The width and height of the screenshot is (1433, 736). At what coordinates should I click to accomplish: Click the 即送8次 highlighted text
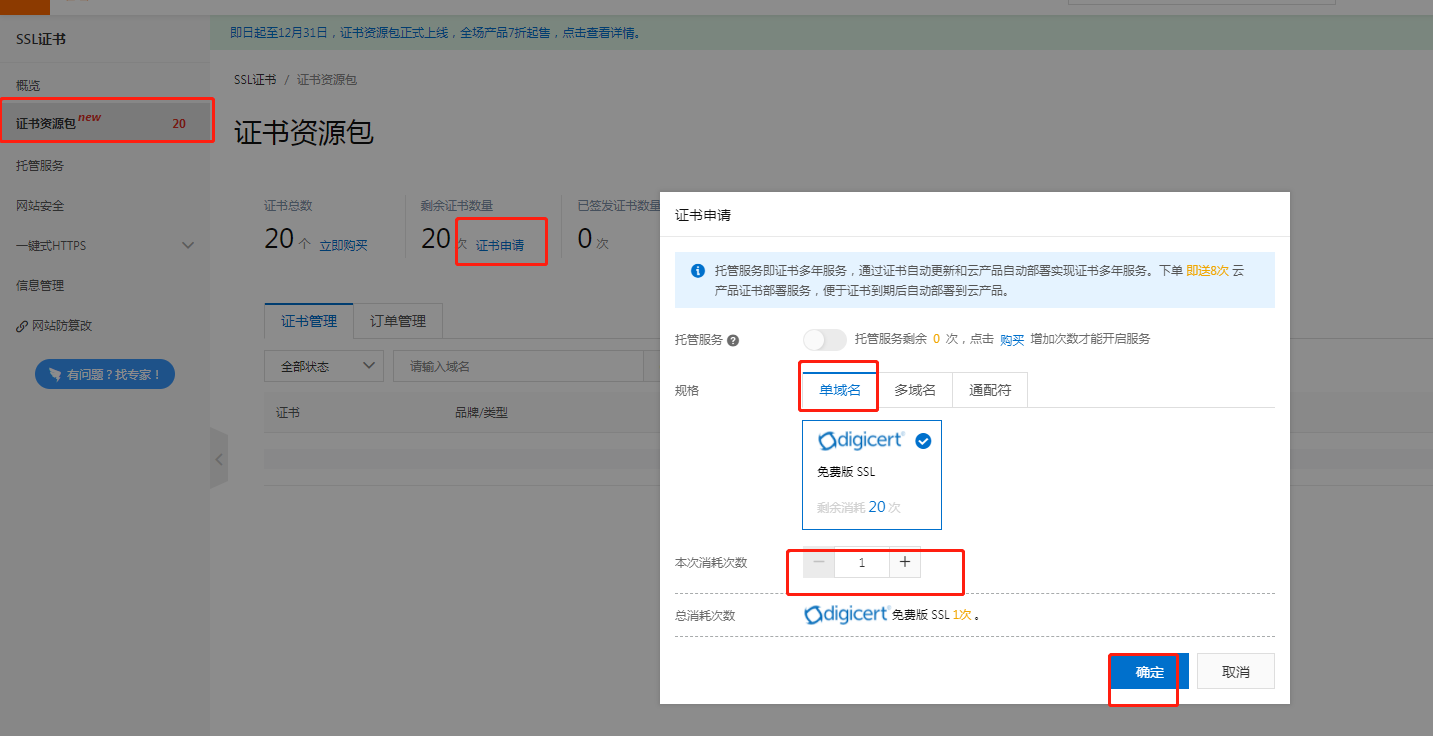[x=1207, y=271]
